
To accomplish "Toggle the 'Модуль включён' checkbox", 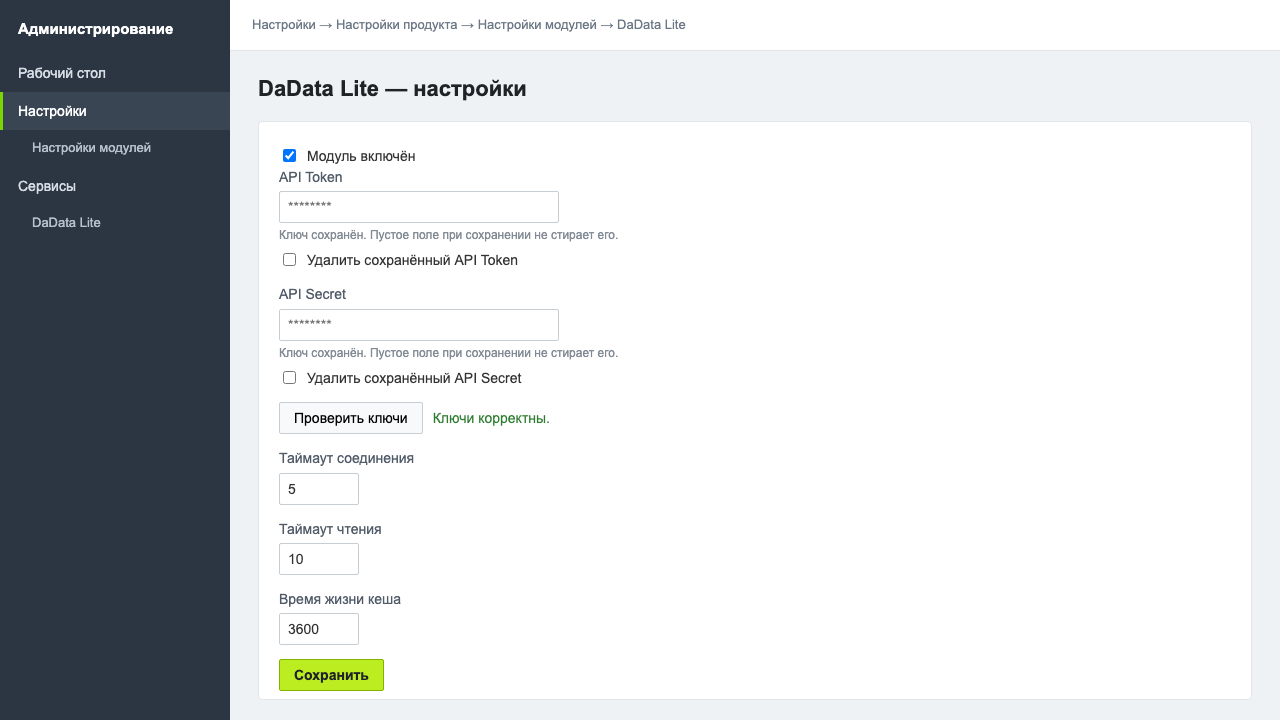I will tap(290, 156).
